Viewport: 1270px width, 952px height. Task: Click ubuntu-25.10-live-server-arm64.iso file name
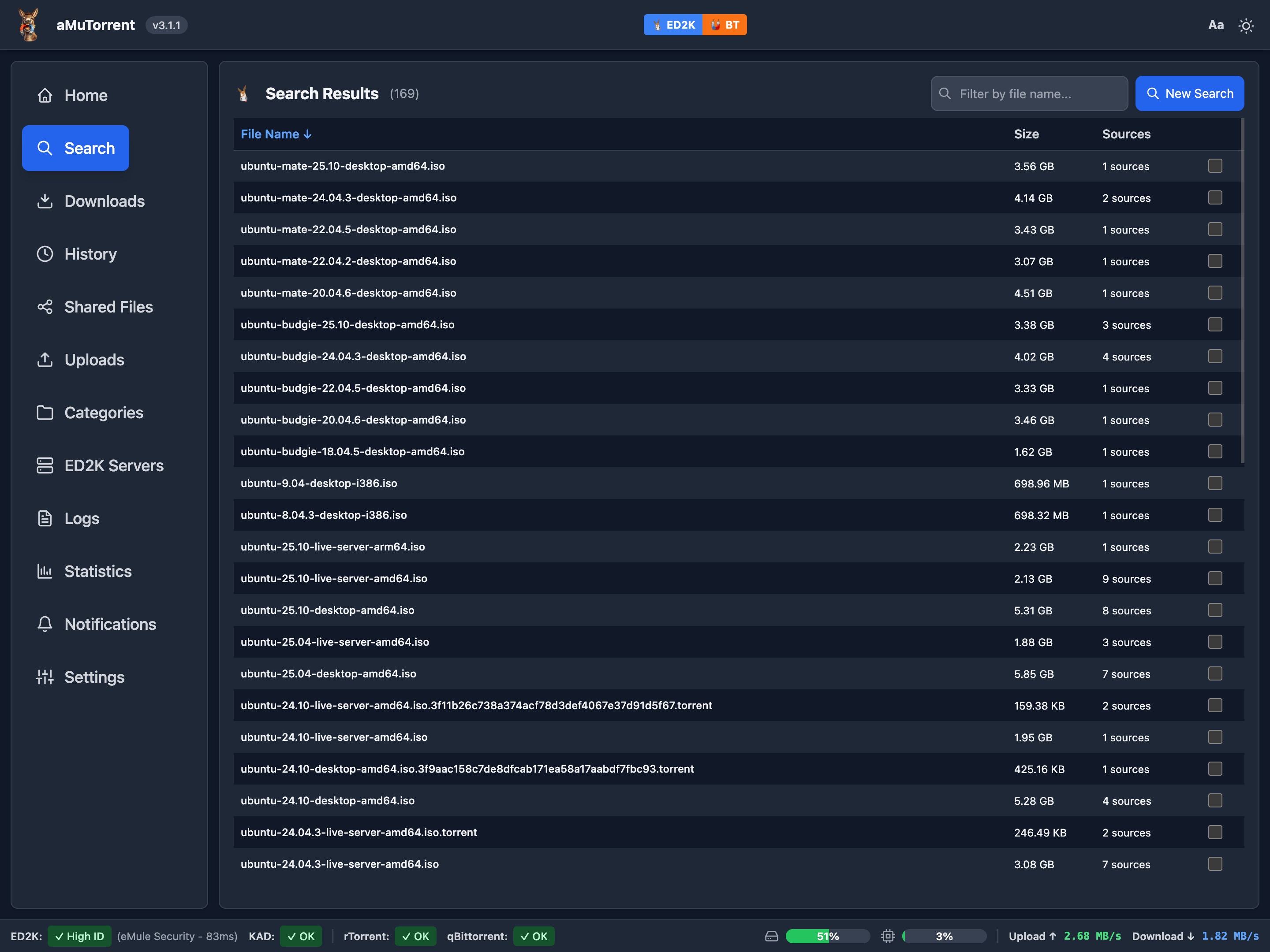point(332,547)
